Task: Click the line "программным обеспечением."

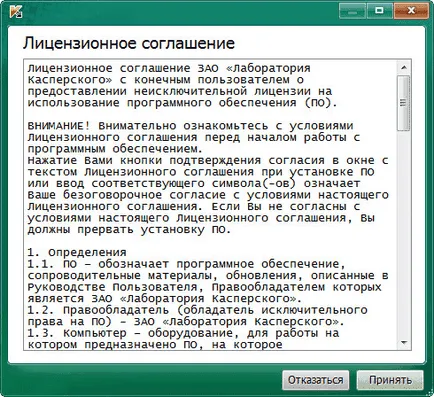Action: [115, 149]
